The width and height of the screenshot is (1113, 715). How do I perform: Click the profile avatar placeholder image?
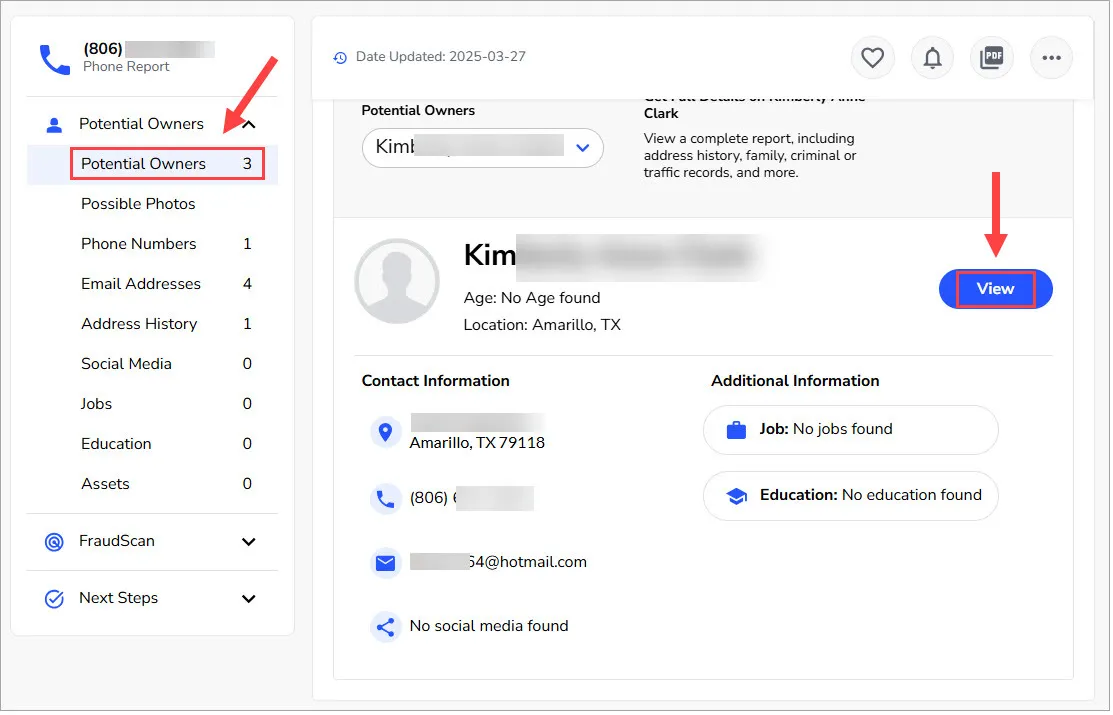click(397, 281)
